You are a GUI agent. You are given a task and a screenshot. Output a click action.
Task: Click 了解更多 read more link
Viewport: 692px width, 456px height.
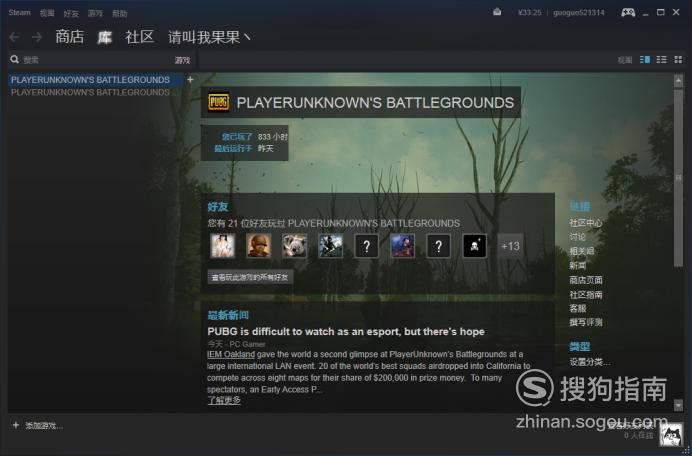coord(224,400)
